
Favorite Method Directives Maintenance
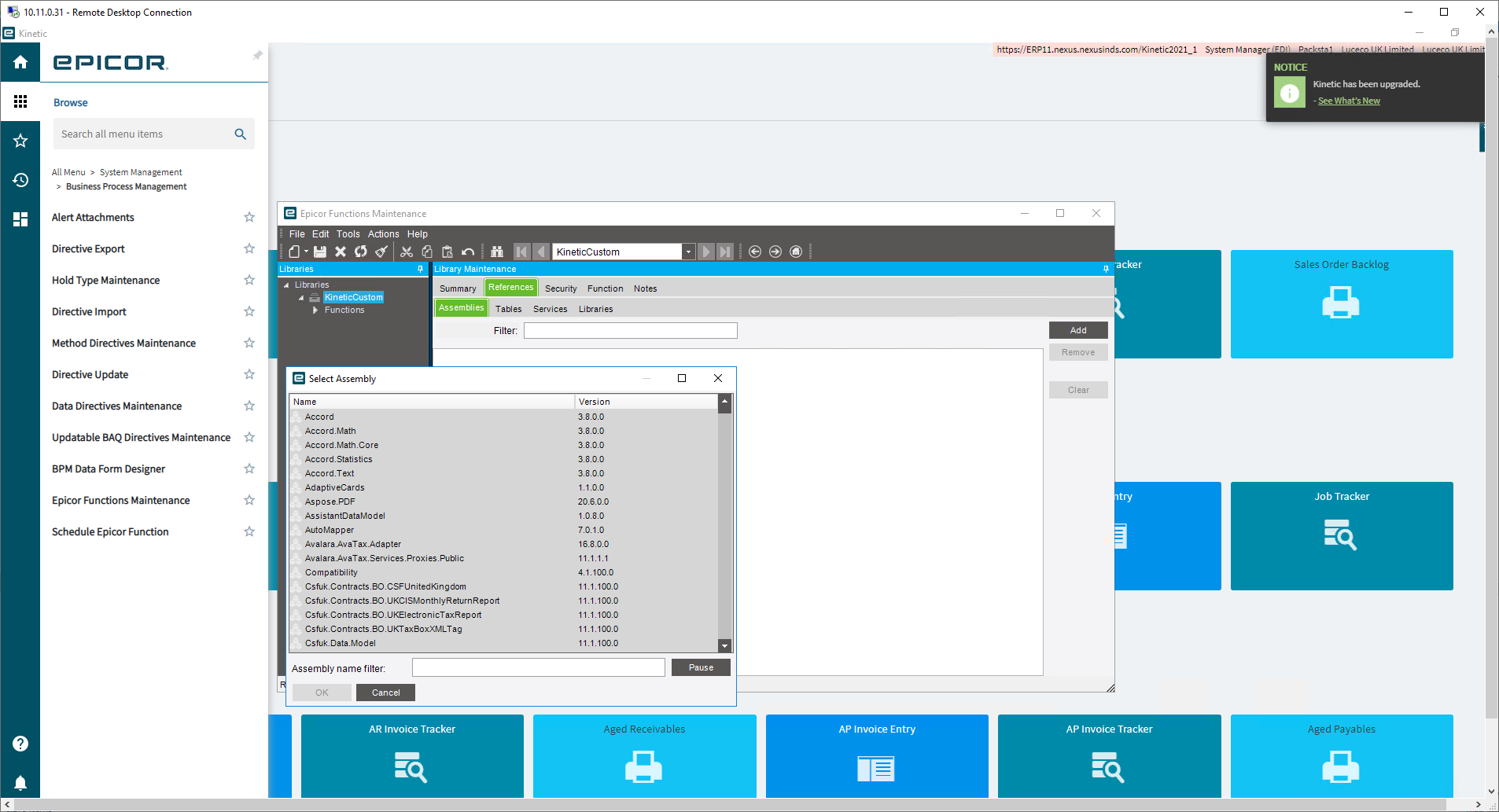(x=249, y=343)
